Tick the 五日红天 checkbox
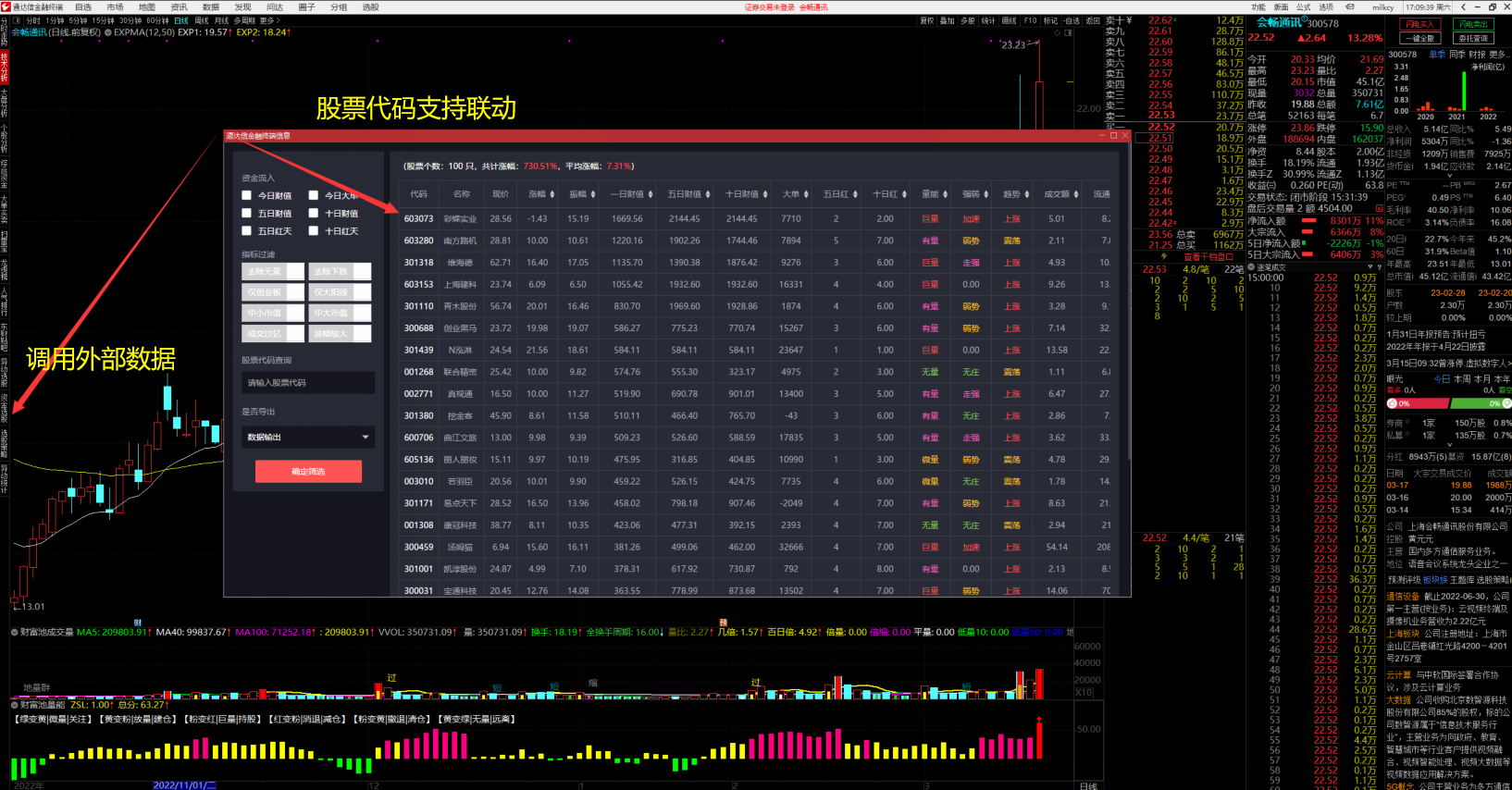 247,230
